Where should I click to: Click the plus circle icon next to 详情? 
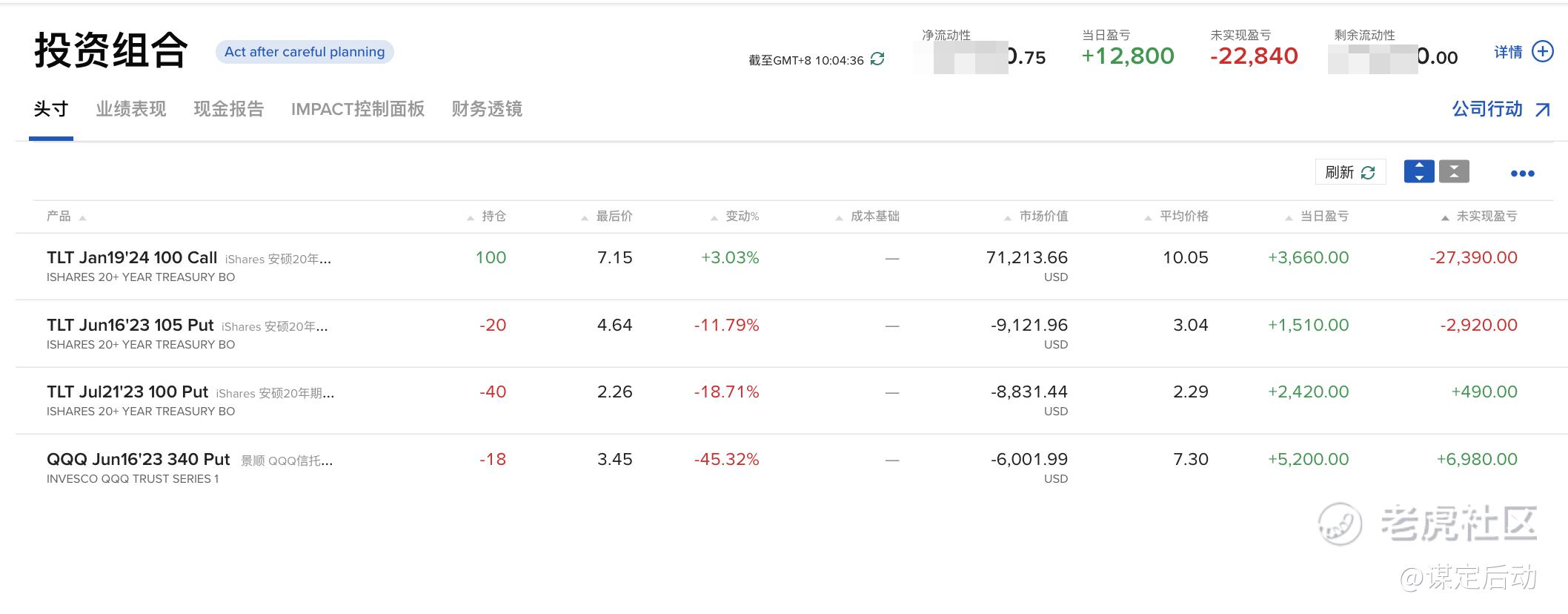click(1542, 52)
